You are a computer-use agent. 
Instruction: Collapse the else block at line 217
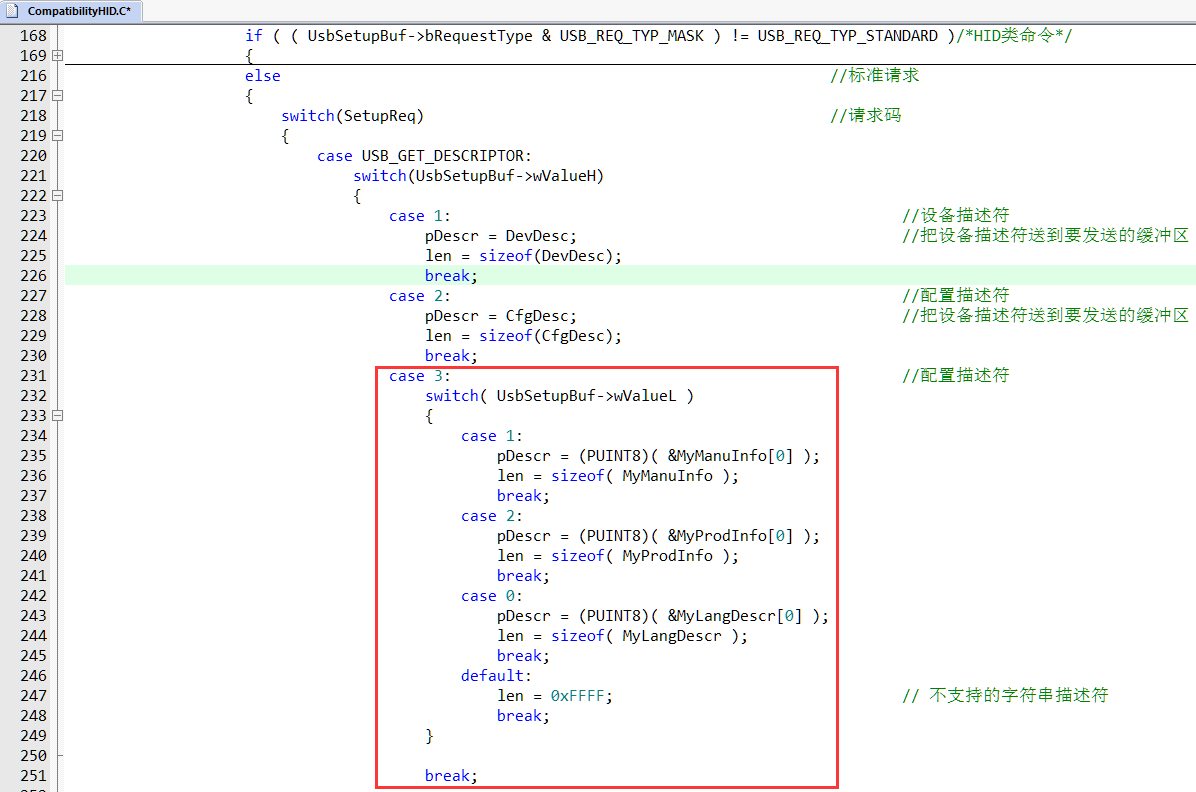pyautogui.click(x=57, y=96)
